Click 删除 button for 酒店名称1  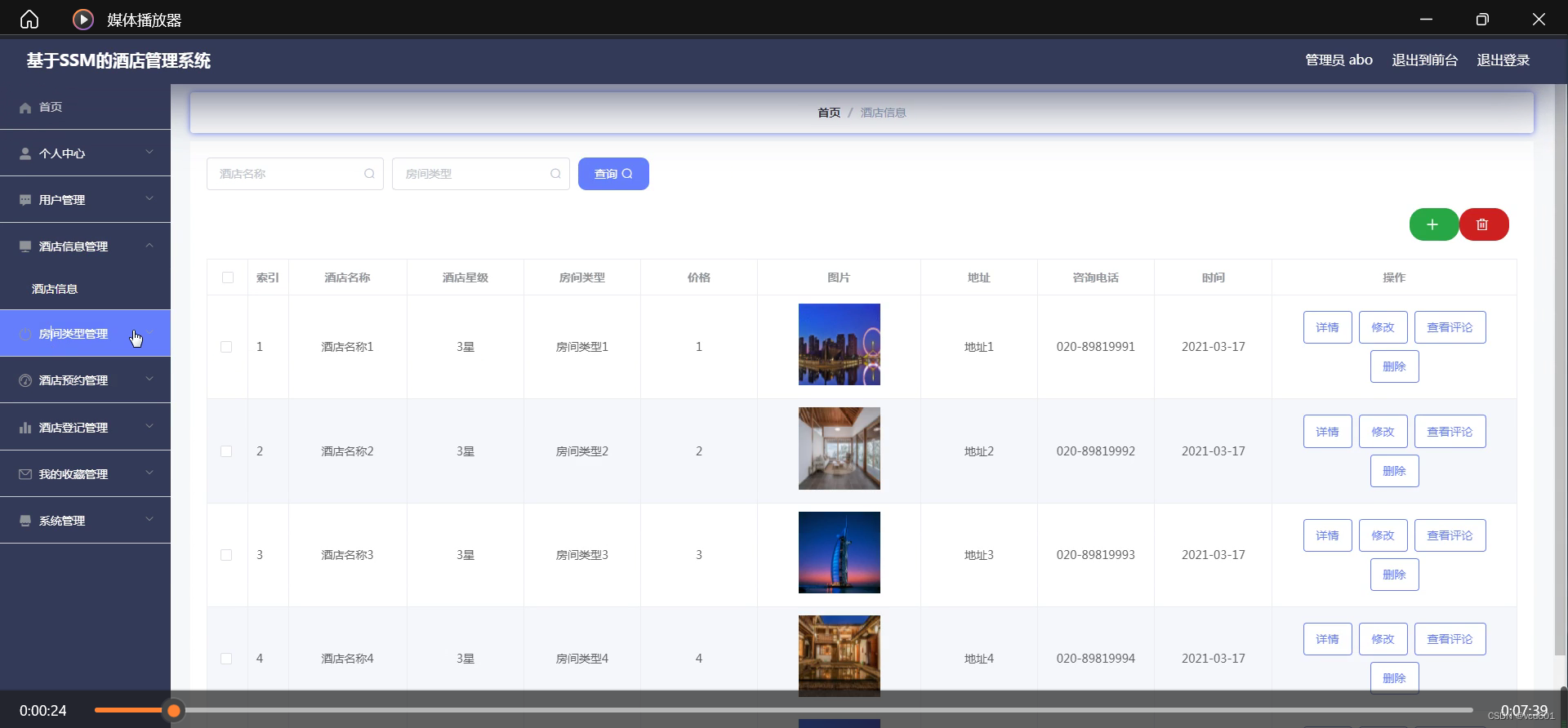pos(1395,366)
